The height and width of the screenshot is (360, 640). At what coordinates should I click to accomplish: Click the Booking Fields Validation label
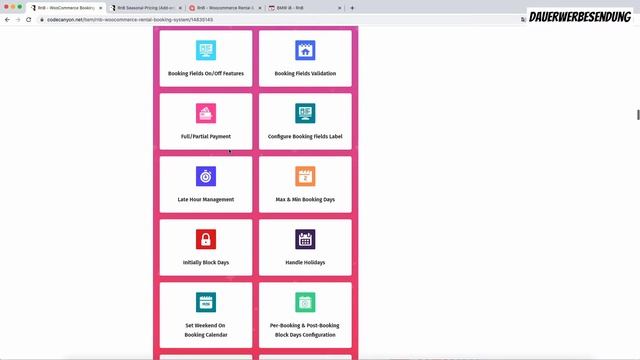point(305,73)
